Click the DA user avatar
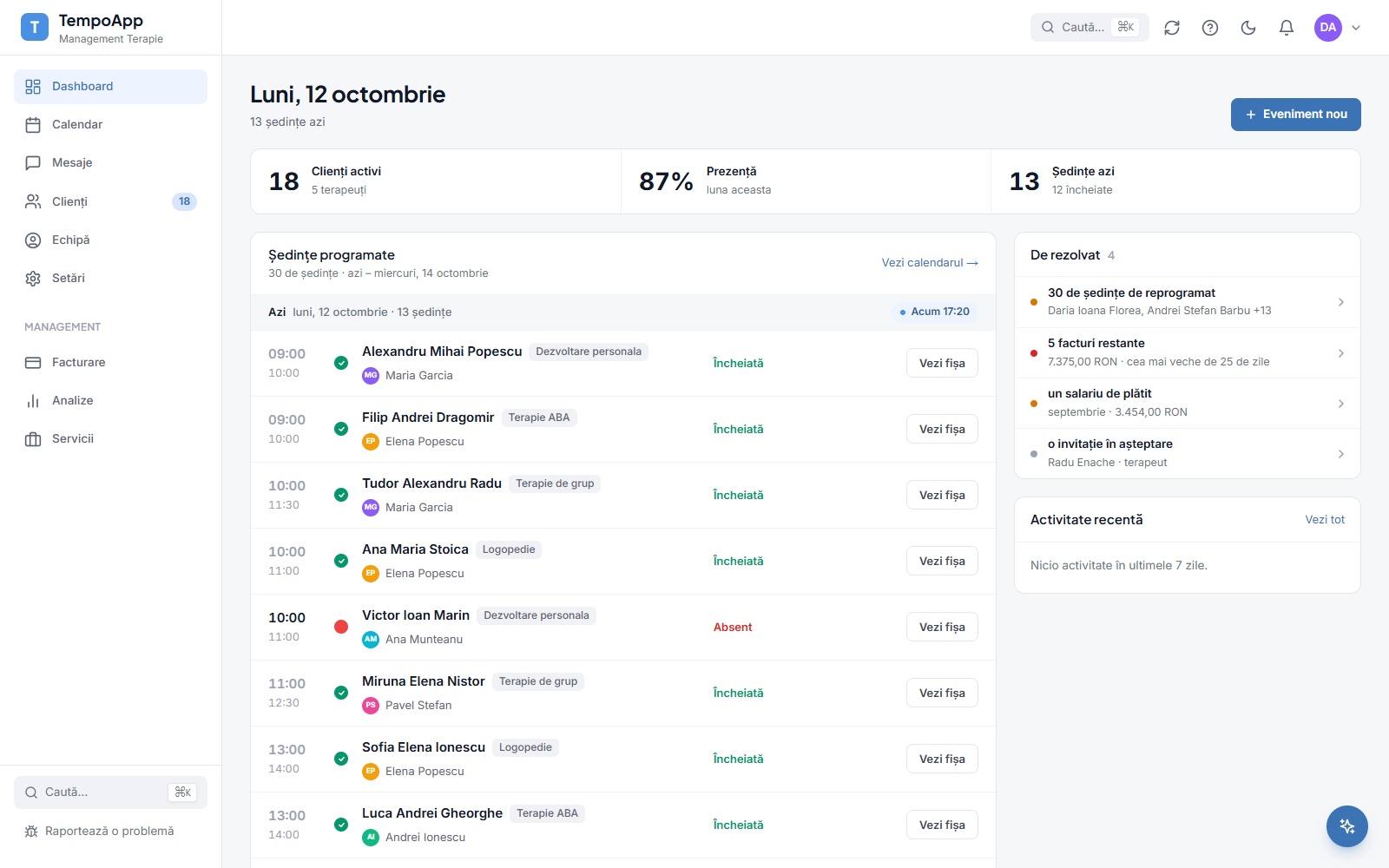1389x868 pixels. (1328, 28)
